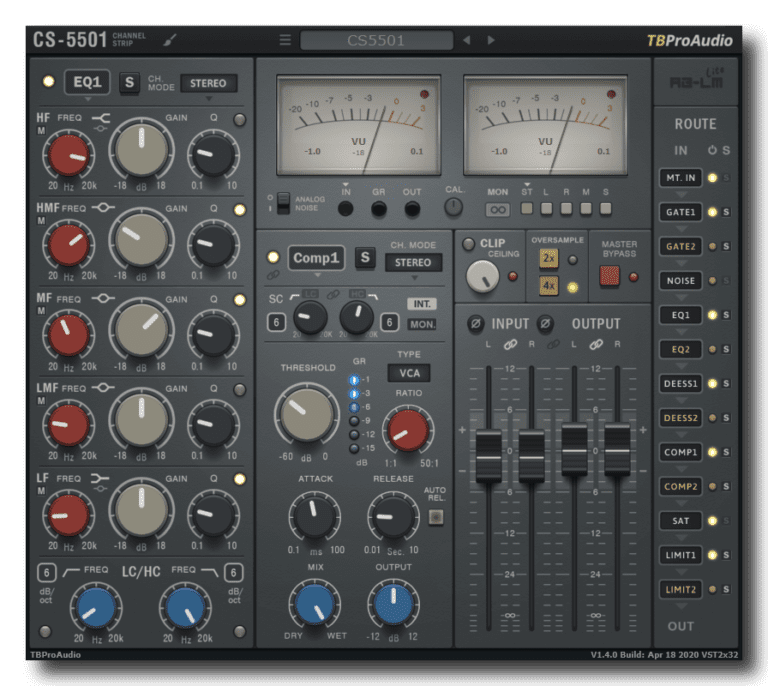Click the Comp1 link chain icon
The width and height of the screenshot is (768, 686).
pos(273,275)
